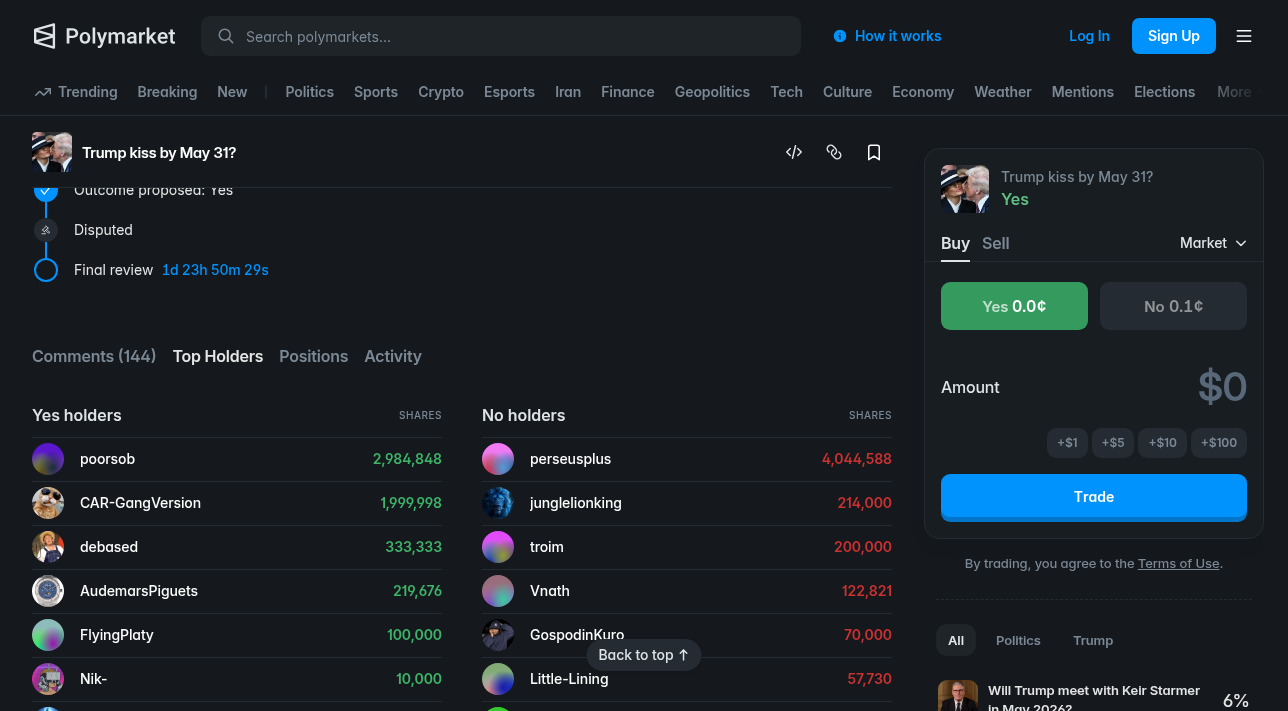The width and height of the screenshot is (1288, 711).
Task: Open the Breaking category
Action: pyautogui.click(x=167, y=92)
